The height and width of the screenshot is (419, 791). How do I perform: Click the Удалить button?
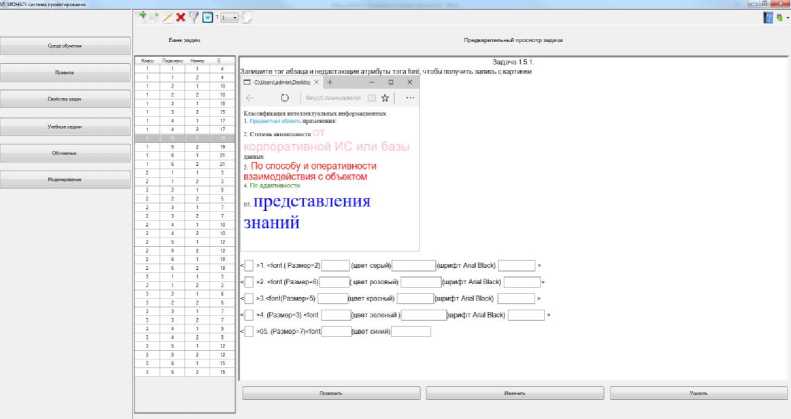coord(699,393)
